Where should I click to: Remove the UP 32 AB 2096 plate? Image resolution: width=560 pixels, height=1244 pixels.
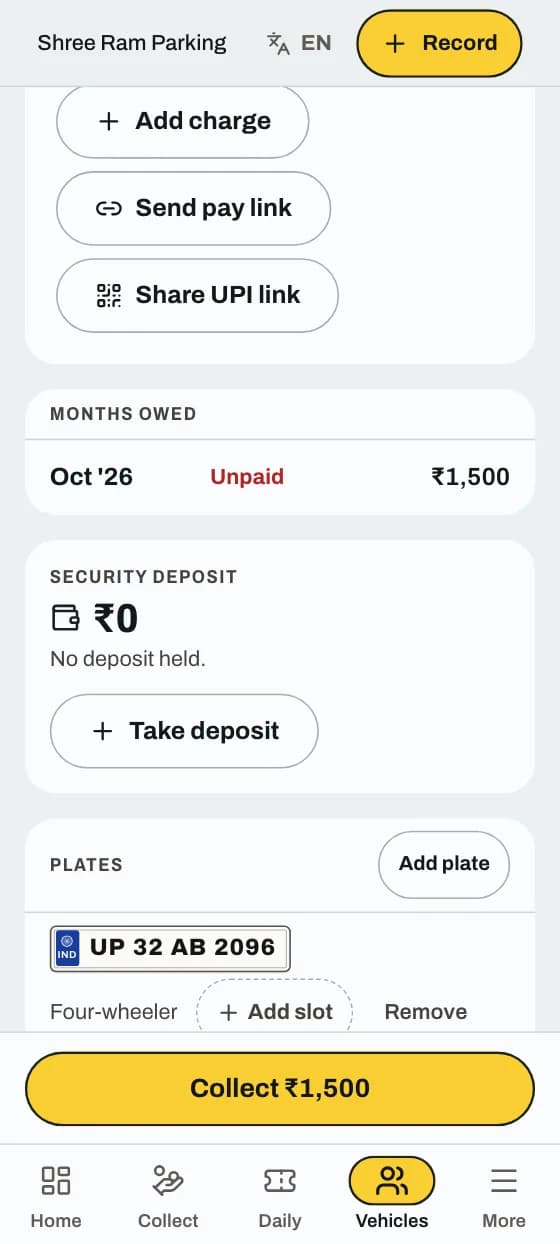click(426, 1012)
